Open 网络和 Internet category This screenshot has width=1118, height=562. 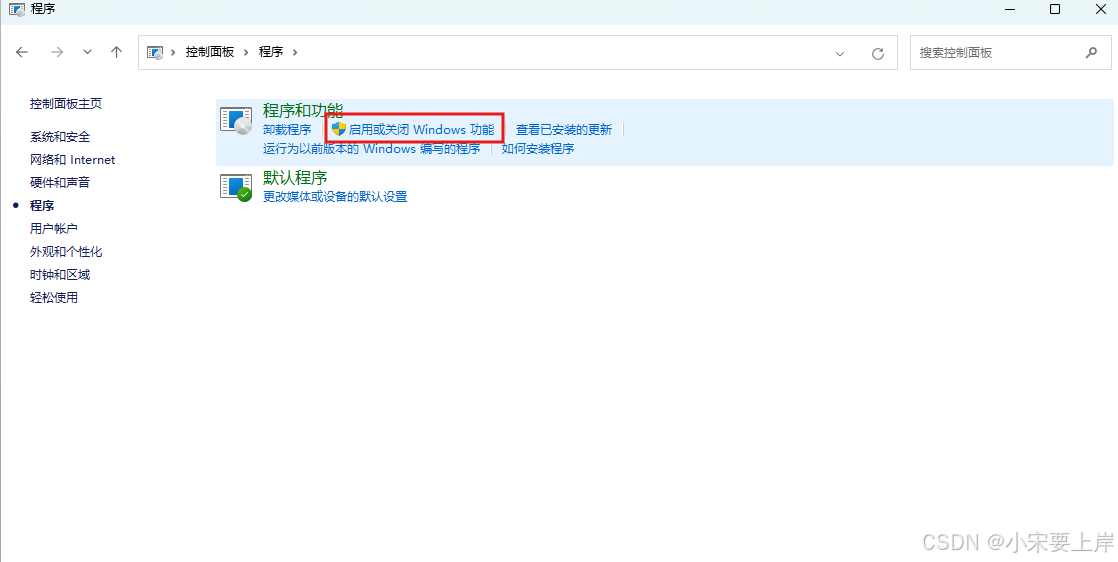click(x=73, y=160)
